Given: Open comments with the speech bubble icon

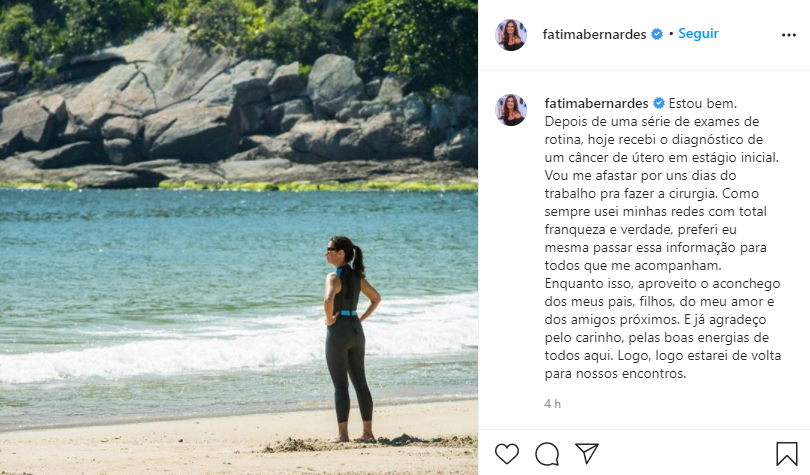Looking at the screenshot, I should (547, 454).
